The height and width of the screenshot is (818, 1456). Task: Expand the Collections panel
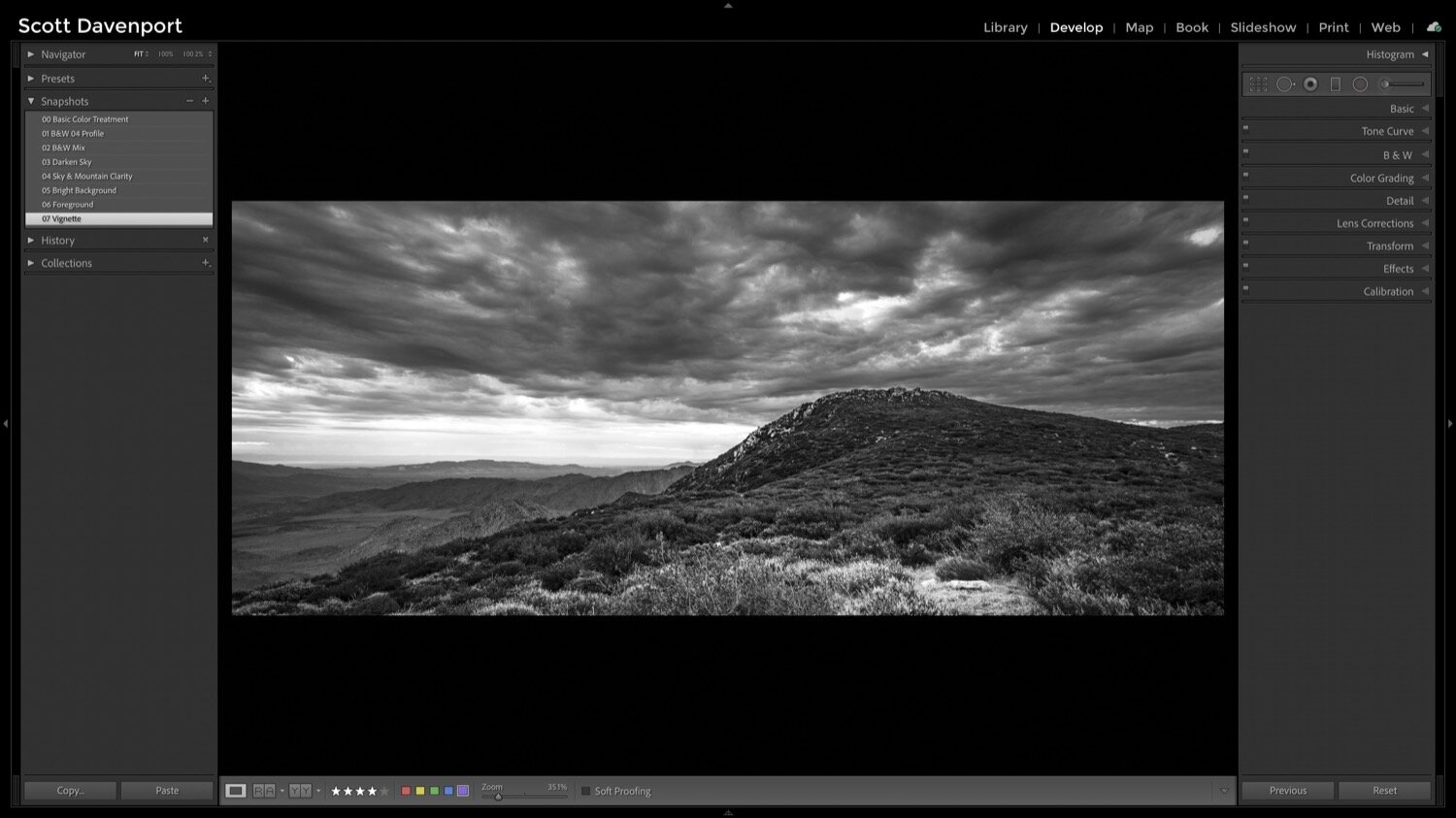click(31, 263)
